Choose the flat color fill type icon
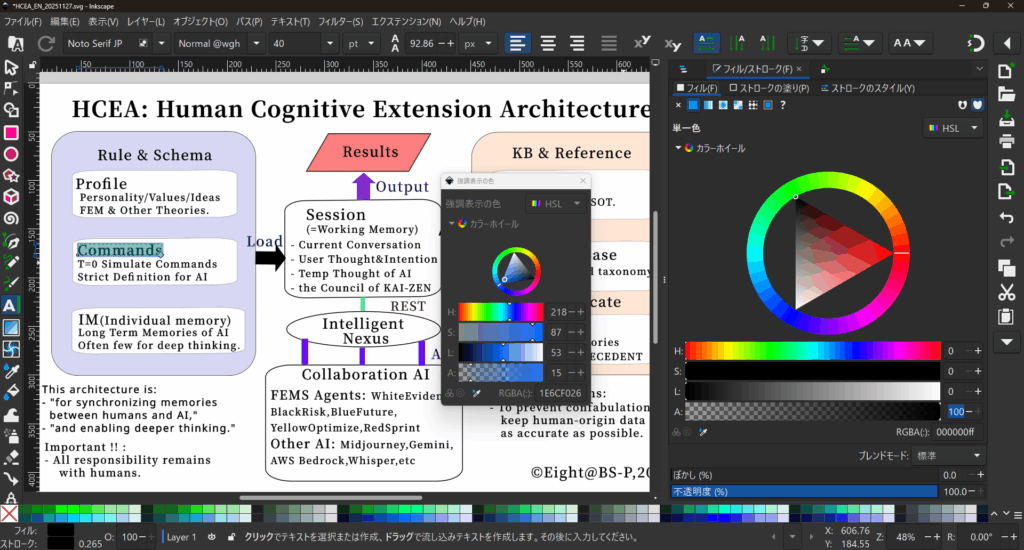This screenshot has width=1024, height=550. [693, 105]
